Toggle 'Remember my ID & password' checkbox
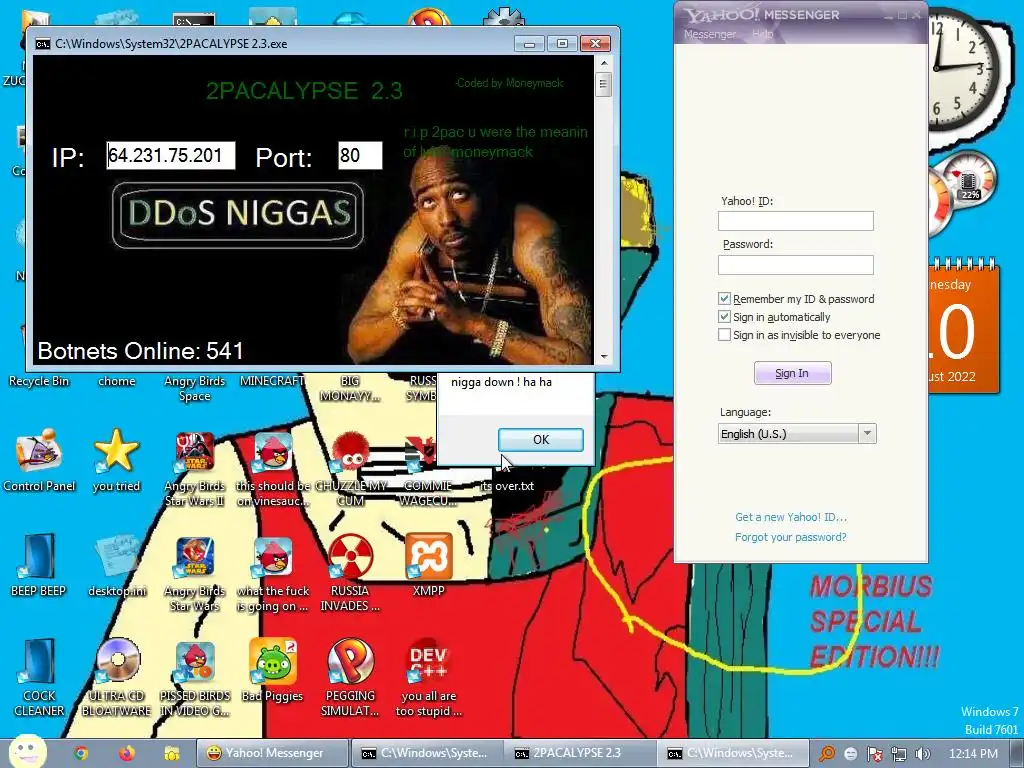Viewport: 1024px width, 768px height. pos(724,298)
